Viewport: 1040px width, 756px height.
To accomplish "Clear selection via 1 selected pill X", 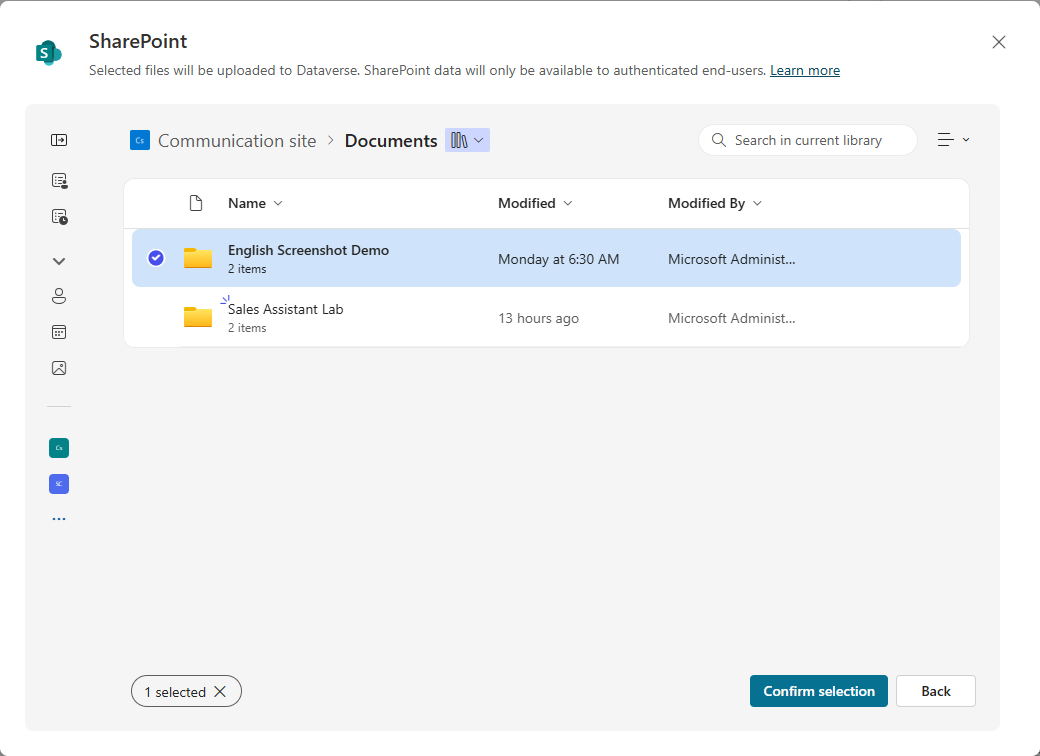I will 220,692.
